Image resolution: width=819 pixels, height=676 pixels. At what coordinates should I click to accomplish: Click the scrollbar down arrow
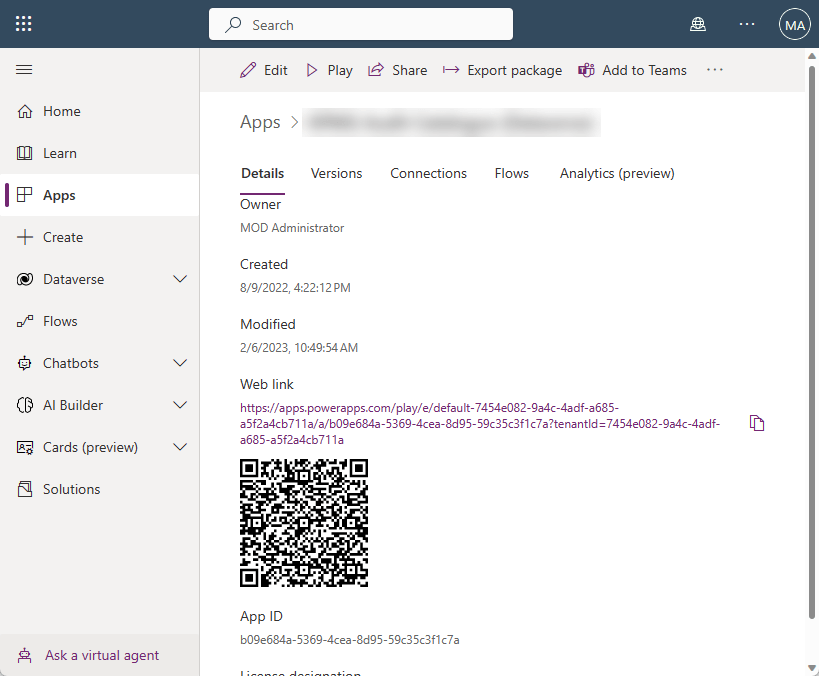coord(812,668)
